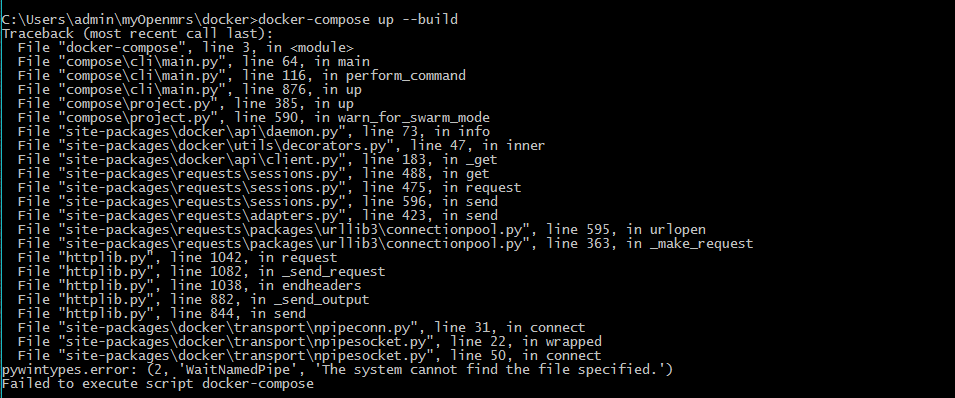Click the docker\api\client.py _get line
Image resolution: width=955 pixels, height=398 pixels.
pos(258,160)
